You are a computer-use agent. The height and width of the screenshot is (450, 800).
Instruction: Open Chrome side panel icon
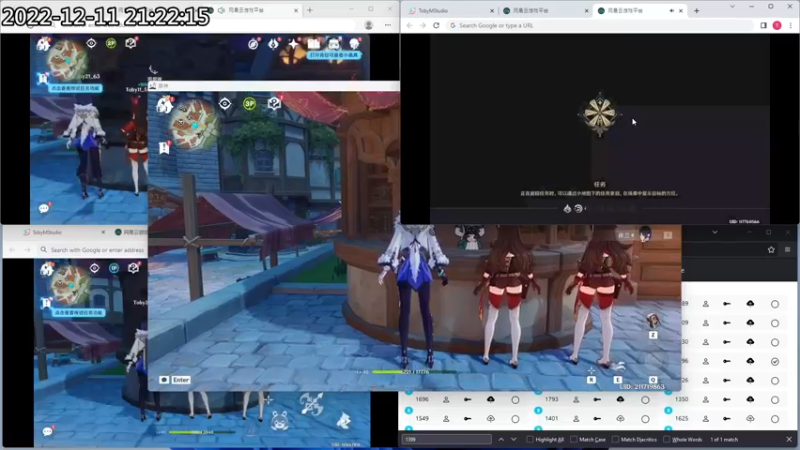[x=763, y=25]
